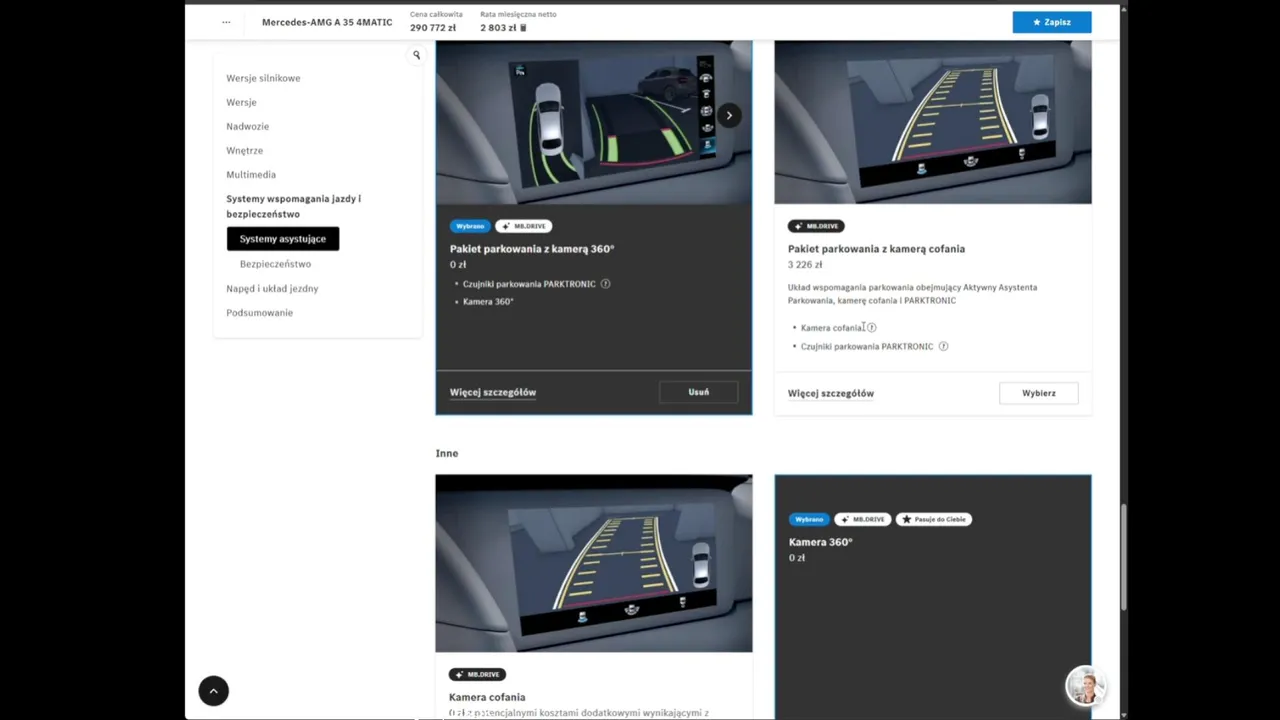Image resolution: width=1280 pixels, height=720 pixels.
Task: Click the reversing camera package preview image
Action: (x=933, y=122)
